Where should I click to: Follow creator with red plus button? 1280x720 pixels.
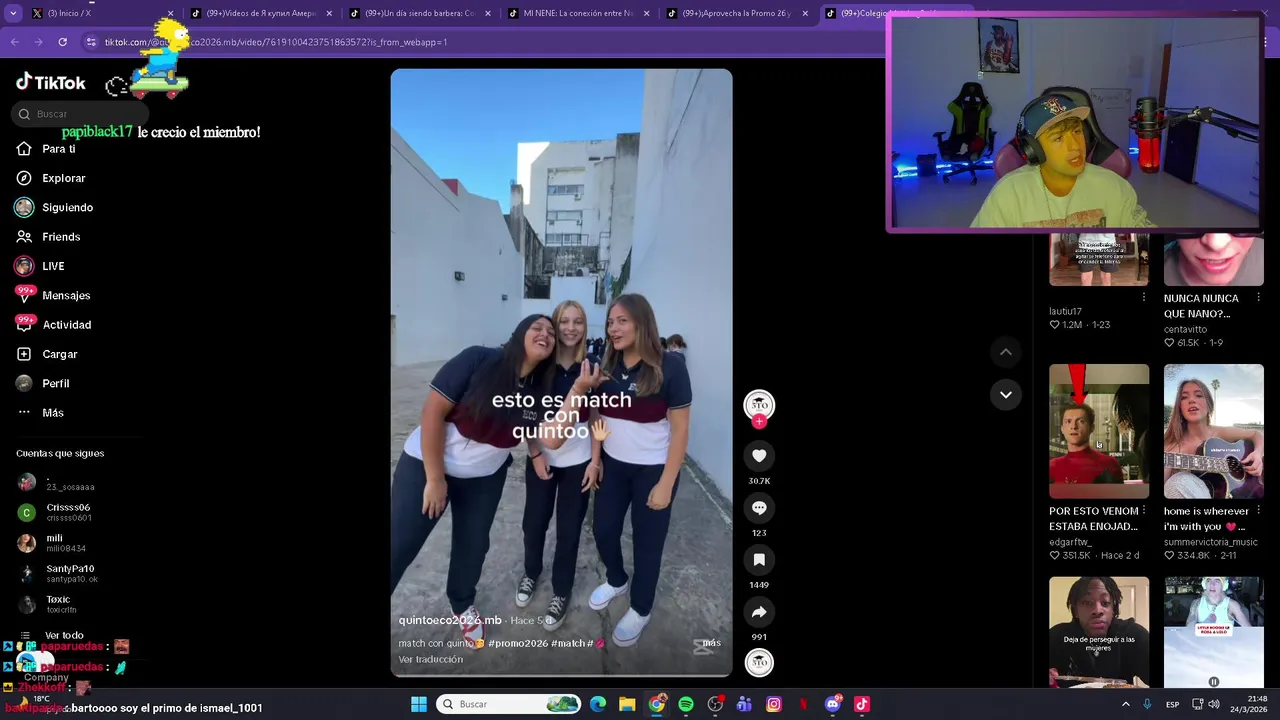pyautogui.click(x=759, y=421)
